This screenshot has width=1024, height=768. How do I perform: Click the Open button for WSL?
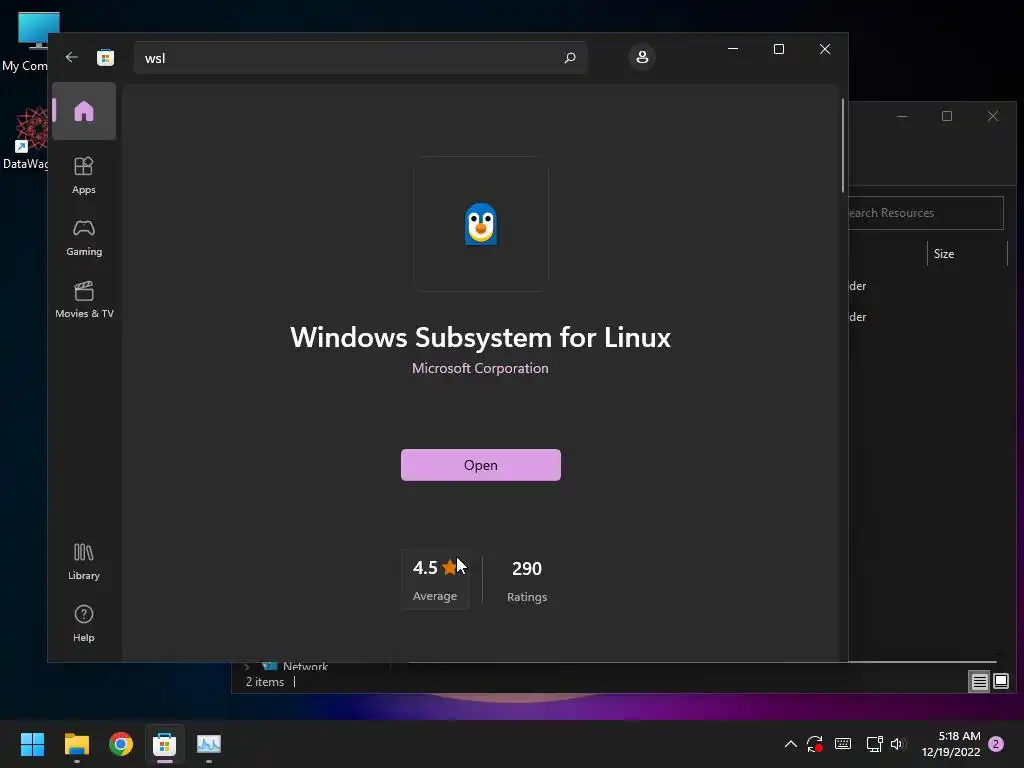click(x=481, y=465)
